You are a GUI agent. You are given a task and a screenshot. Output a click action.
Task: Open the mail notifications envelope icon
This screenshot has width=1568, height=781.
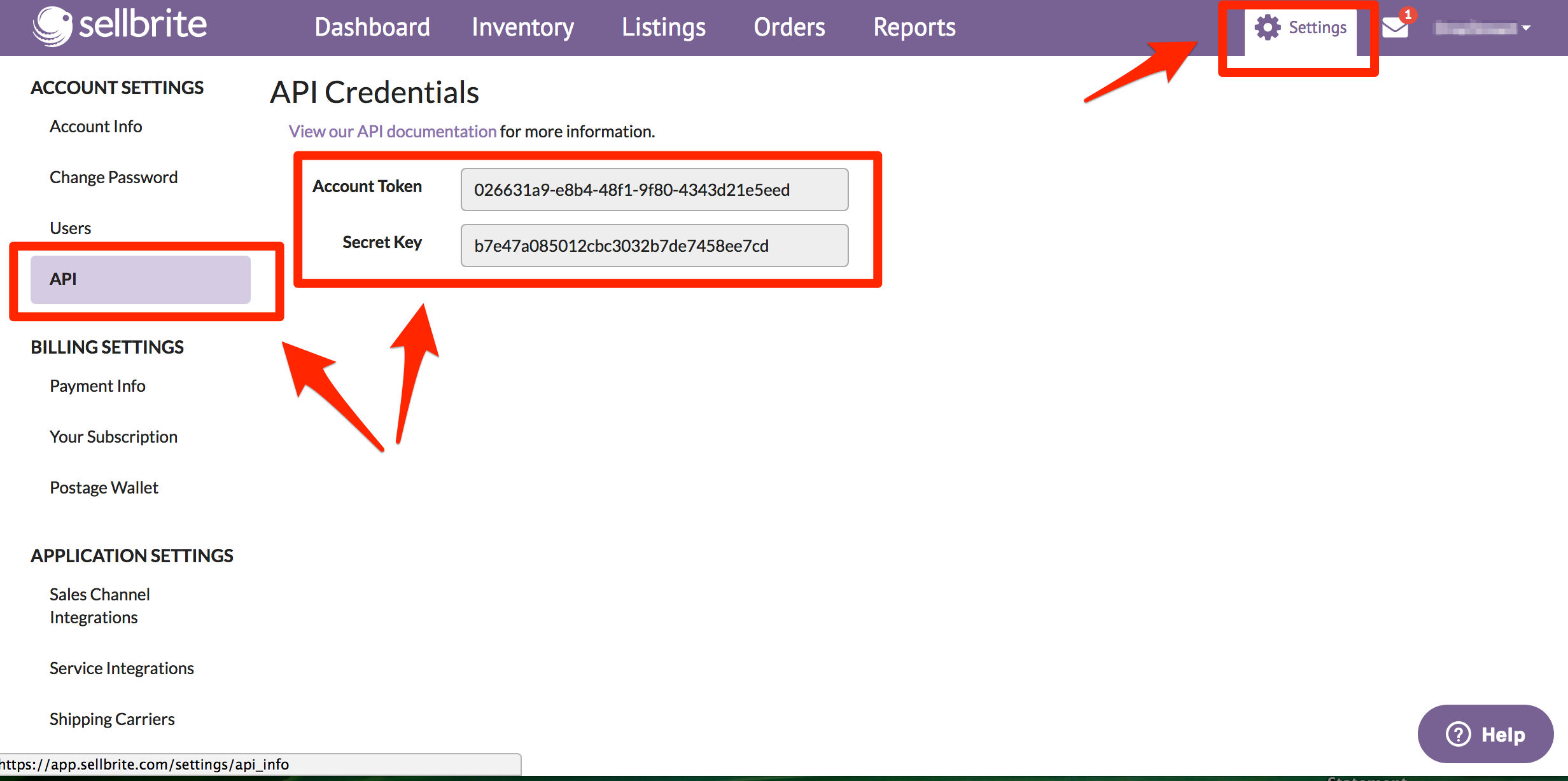[1395, 27]
